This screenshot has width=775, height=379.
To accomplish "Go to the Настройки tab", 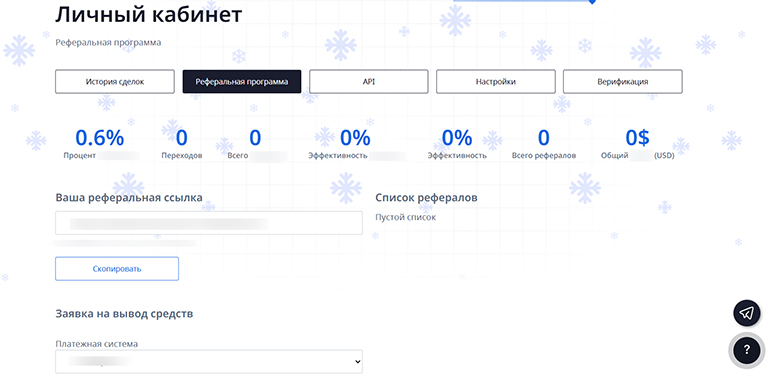I will (x=496, y=82).
